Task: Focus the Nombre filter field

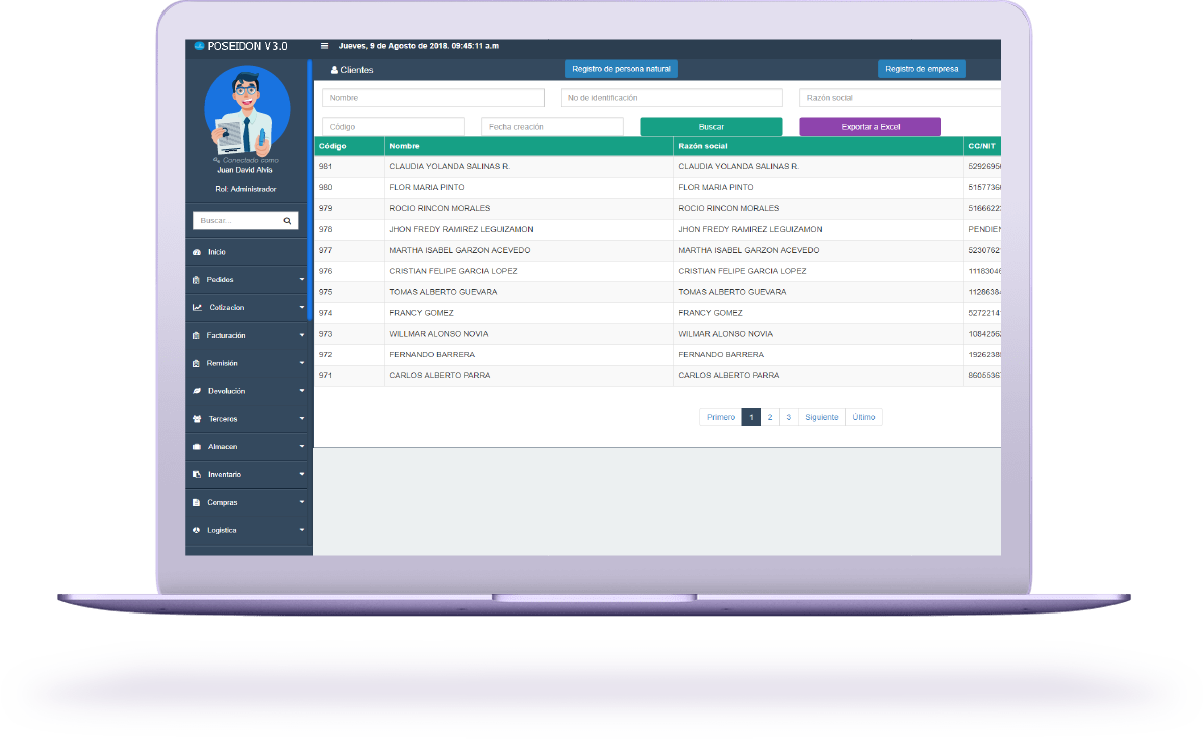Action: pos(433,98)
